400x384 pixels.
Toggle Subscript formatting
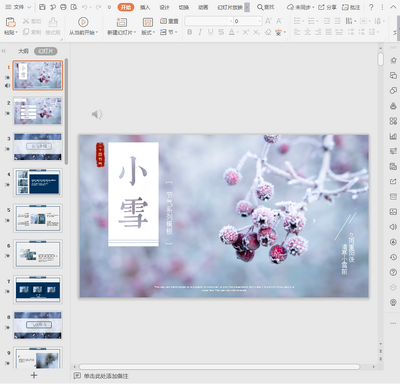pyautogui.click(x=256, y=32)
